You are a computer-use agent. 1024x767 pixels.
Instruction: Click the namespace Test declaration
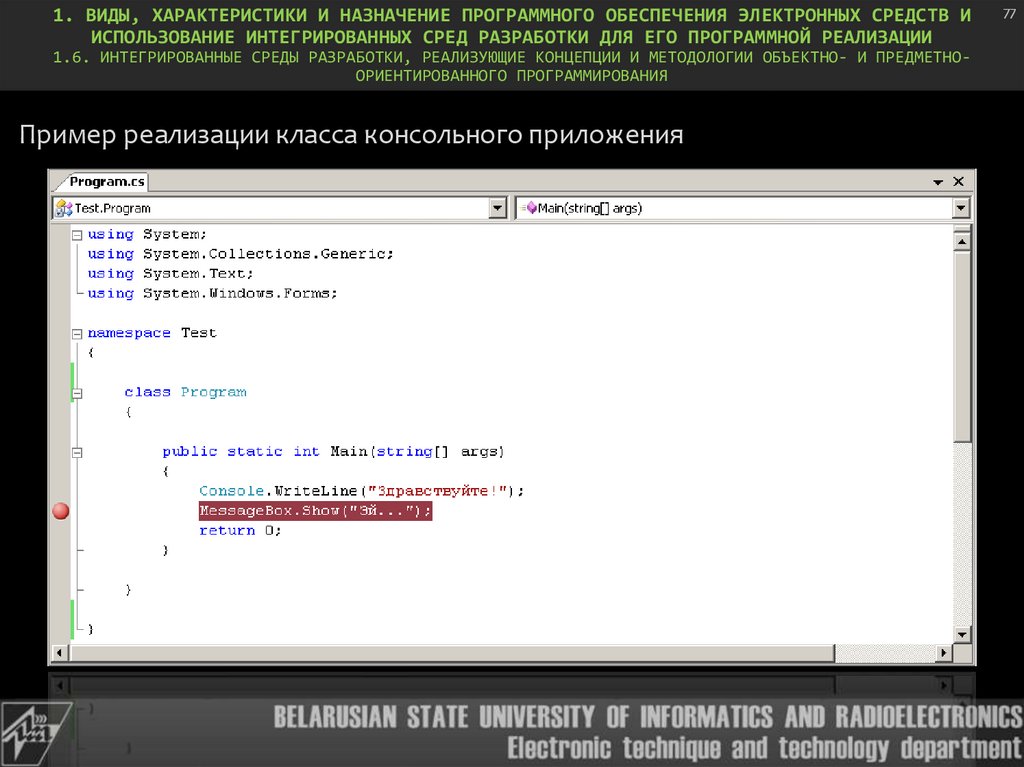pyautogui.click(x=152, y=333)
